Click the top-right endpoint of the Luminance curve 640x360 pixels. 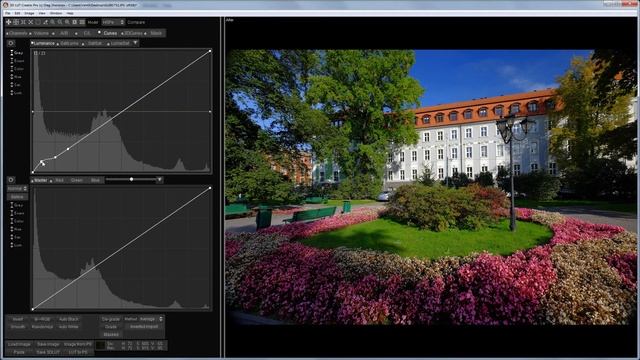click(210, 51)
